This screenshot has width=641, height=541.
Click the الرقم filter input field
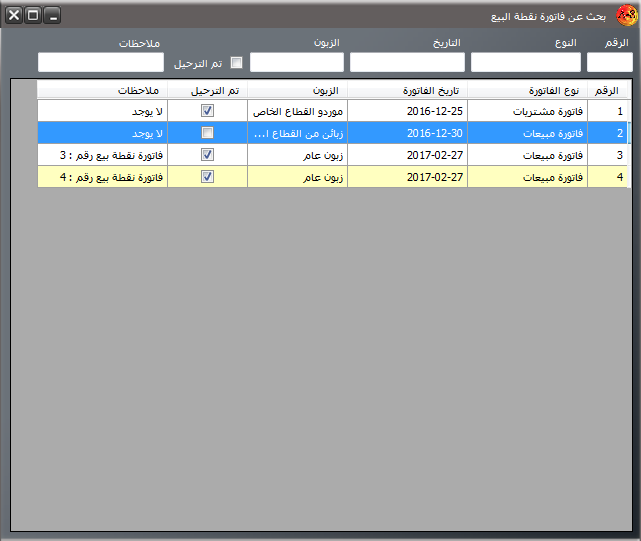(609, 62)
